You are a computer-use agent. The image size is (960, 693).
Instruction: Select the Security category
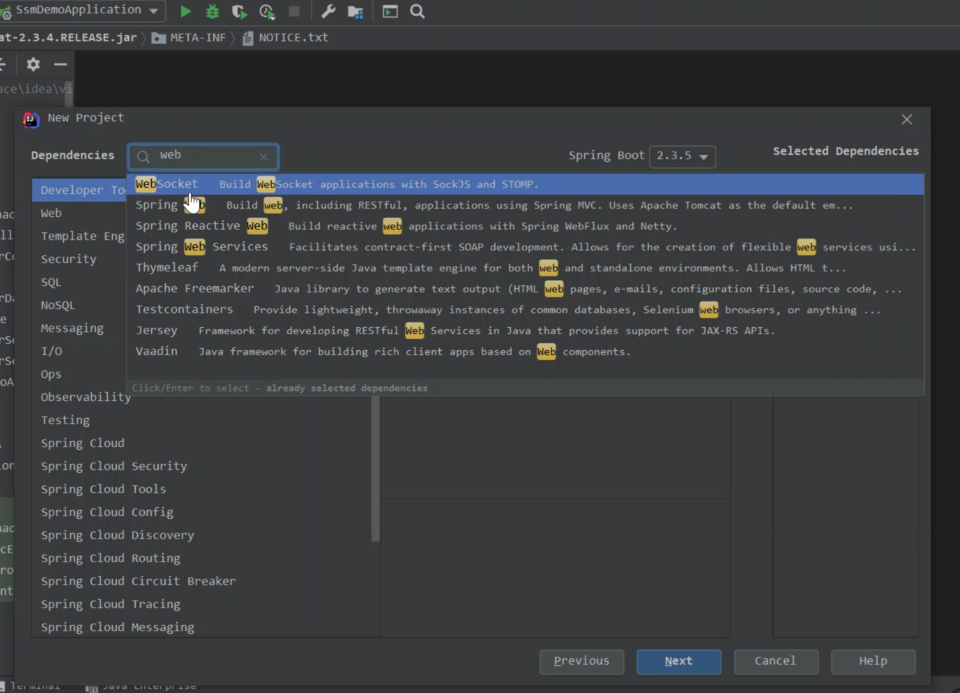[80, 259]
